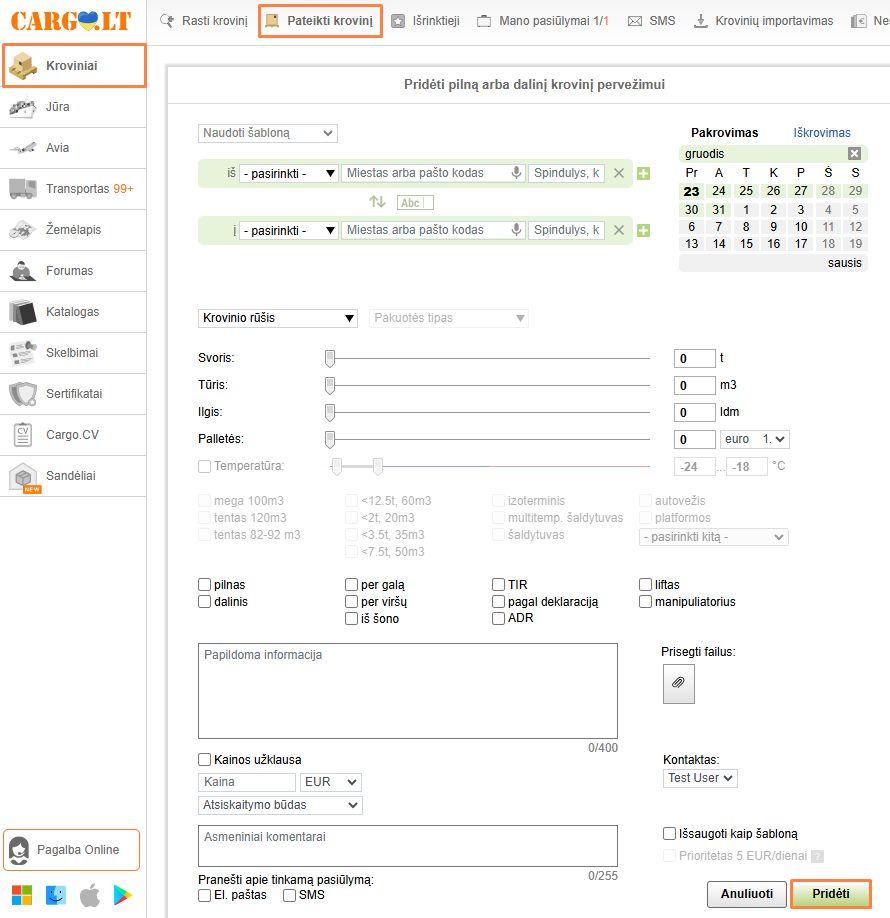
Task: Toggle Išsaugoti kaip šabloną checkbox
Action: pyautogui.click(x=670, y=833)
